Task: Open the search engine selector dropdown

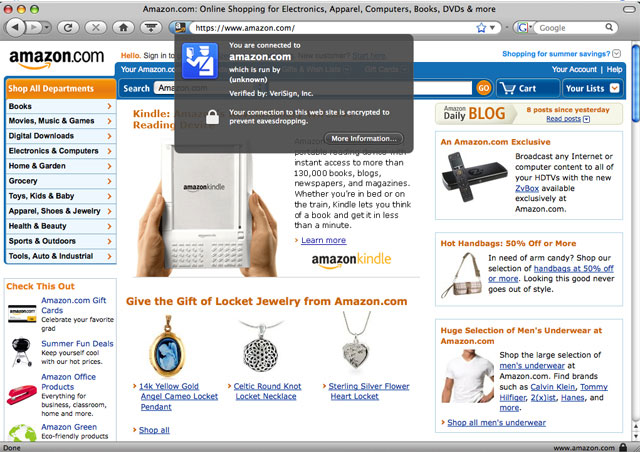Action: [x=524, y=28]
